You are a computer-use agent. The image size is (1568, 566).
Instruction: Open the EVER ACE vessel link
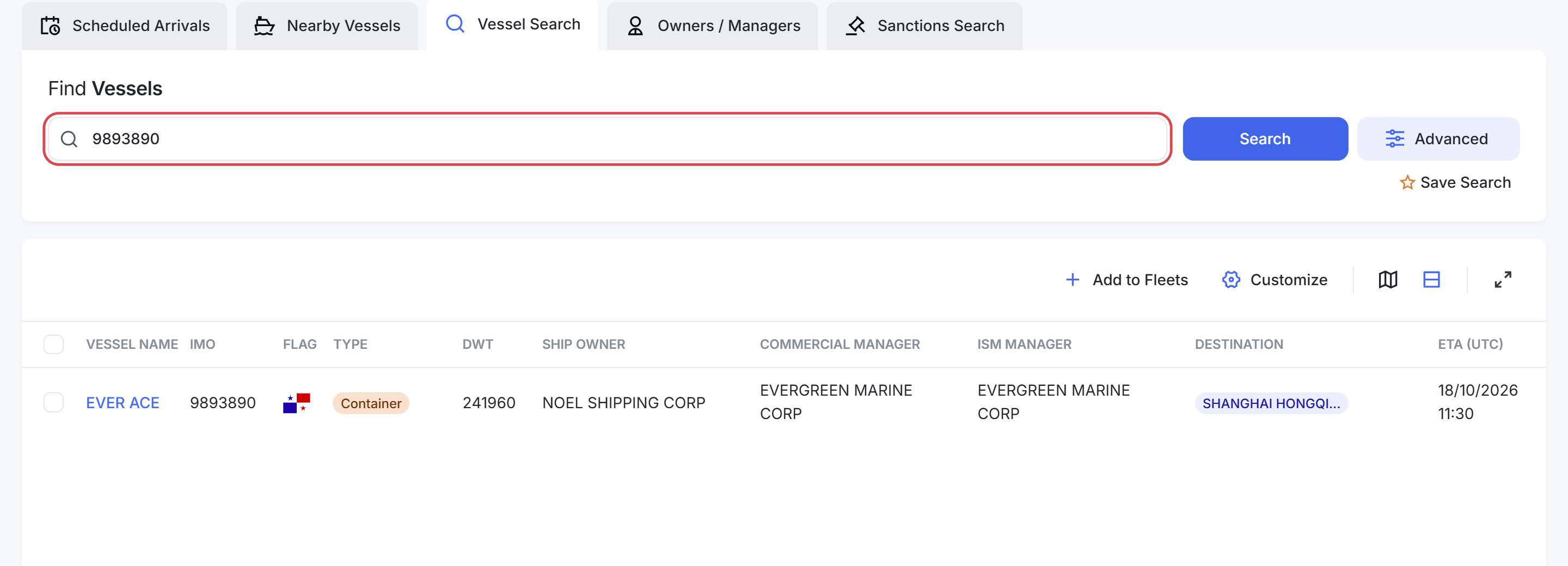122,403
